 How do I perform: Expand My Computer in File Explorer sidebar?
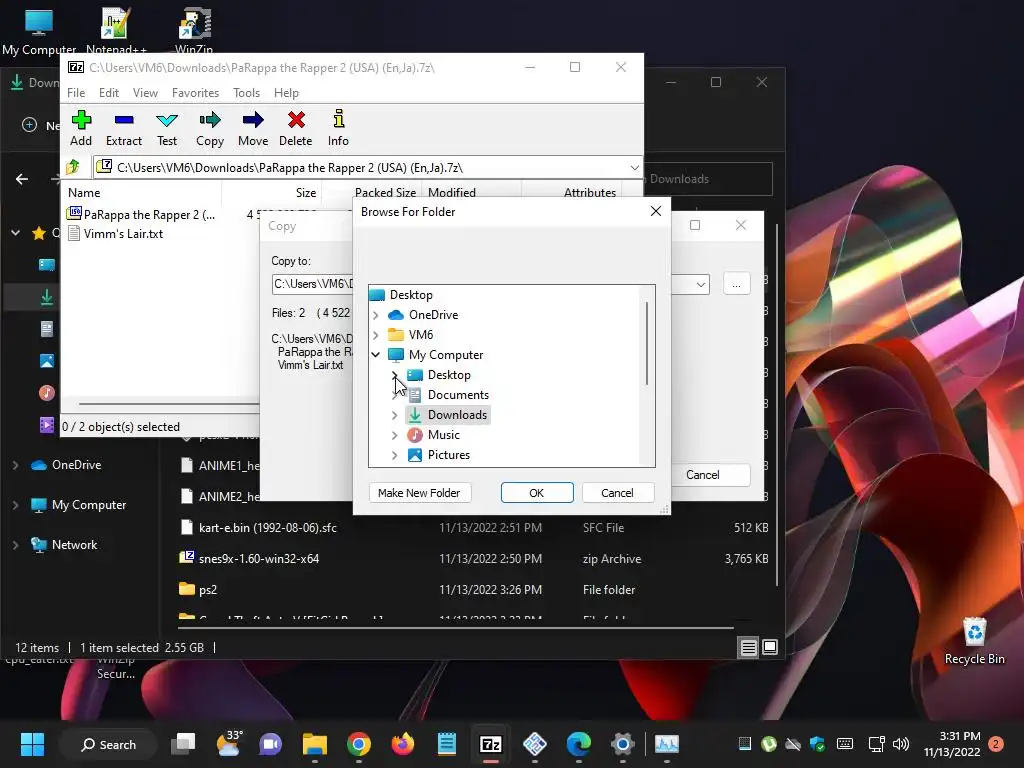click(x=16, y=505)
